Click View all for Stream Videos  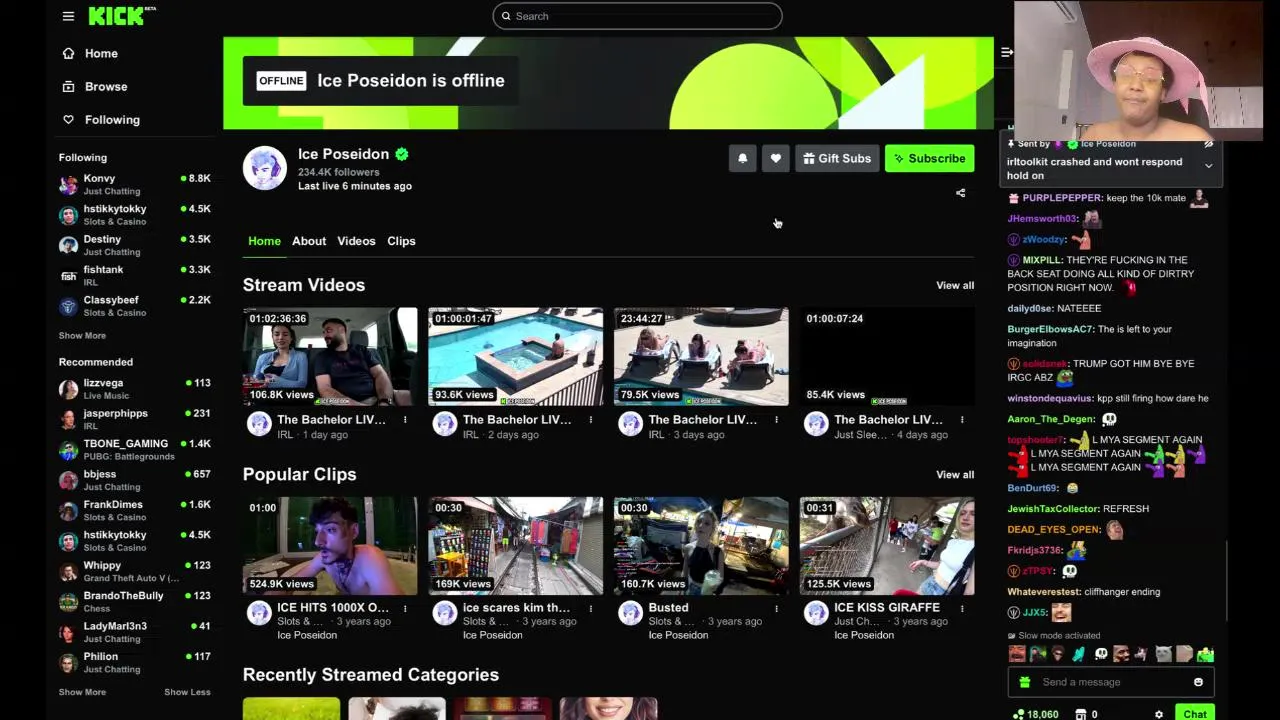click(x=955, y=285)
